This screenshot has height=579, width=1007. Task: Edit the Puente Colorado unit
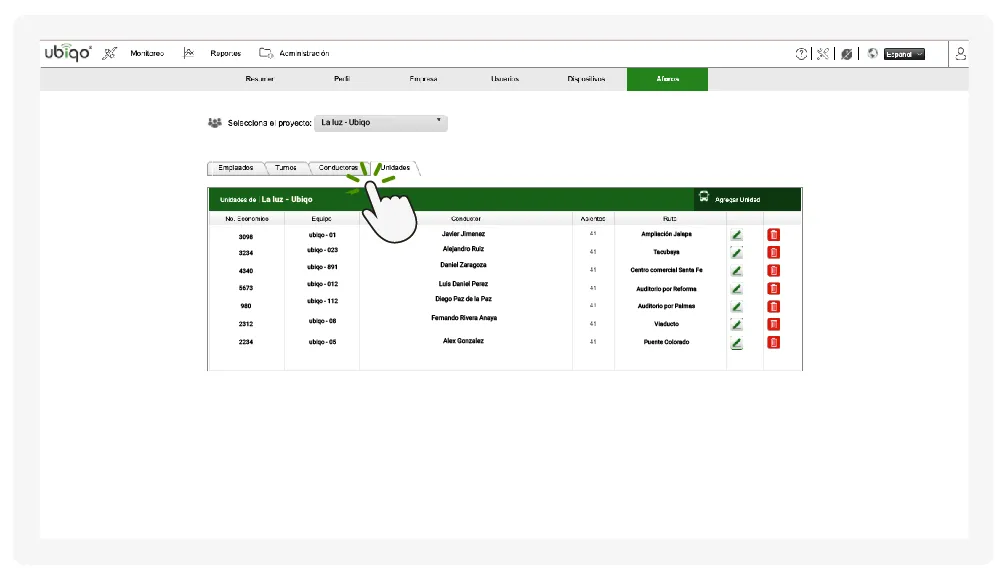pos(737,343)
